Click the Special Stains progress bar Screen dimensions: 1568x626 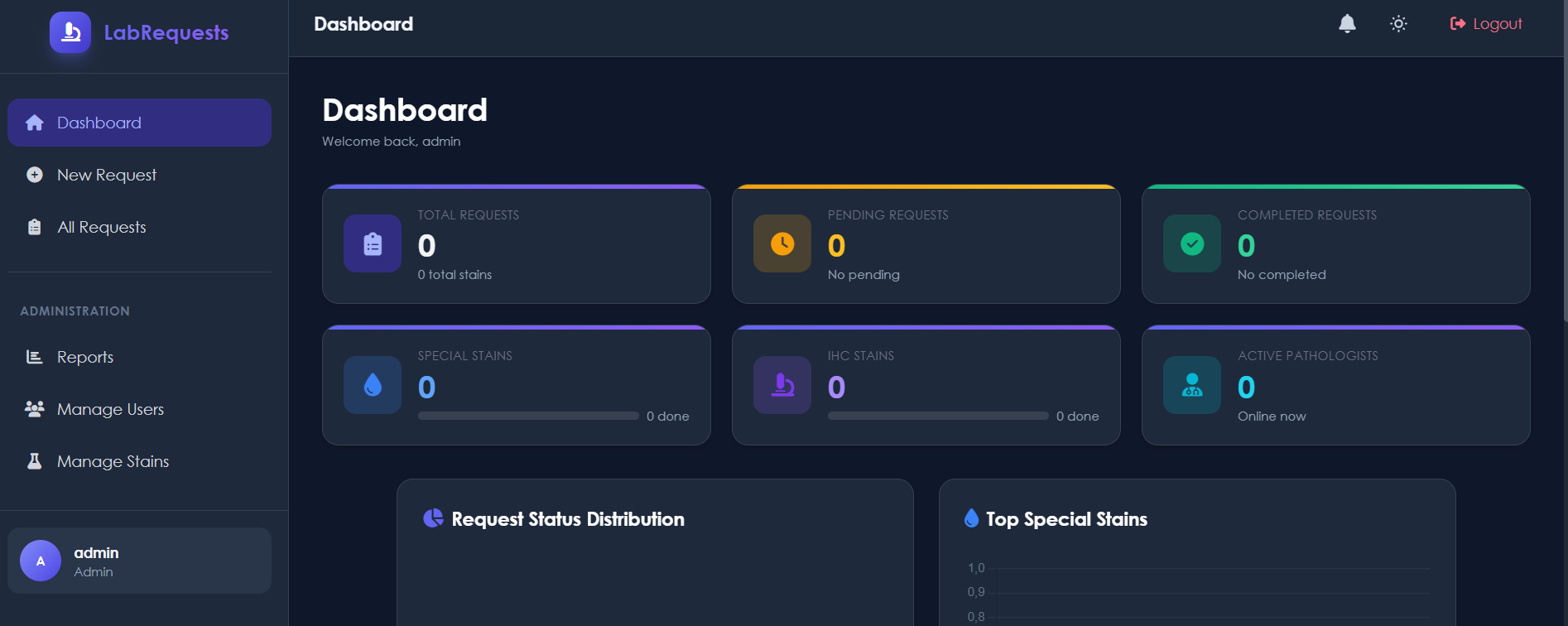pos(527,416)
